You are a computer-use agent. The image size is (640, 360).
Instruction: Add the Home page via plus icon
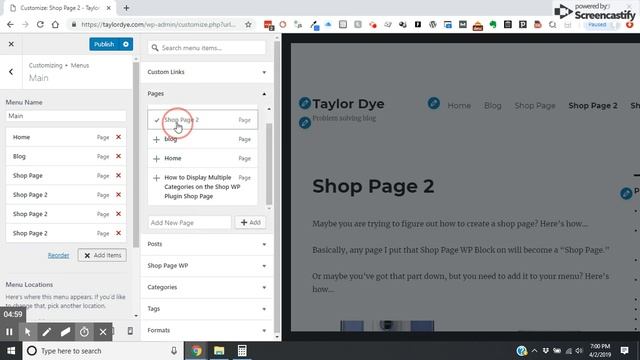pos(156,159)
